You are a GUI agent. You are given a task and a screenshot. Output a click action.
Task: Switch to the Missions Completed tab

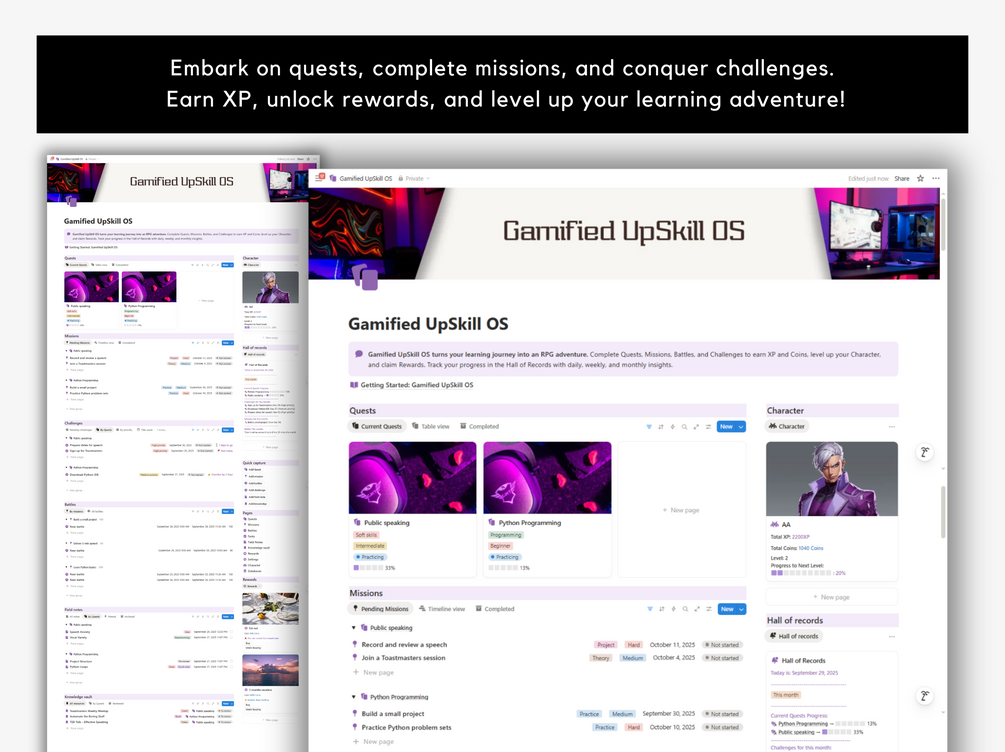pyautogui.click(x=495, y=609)
